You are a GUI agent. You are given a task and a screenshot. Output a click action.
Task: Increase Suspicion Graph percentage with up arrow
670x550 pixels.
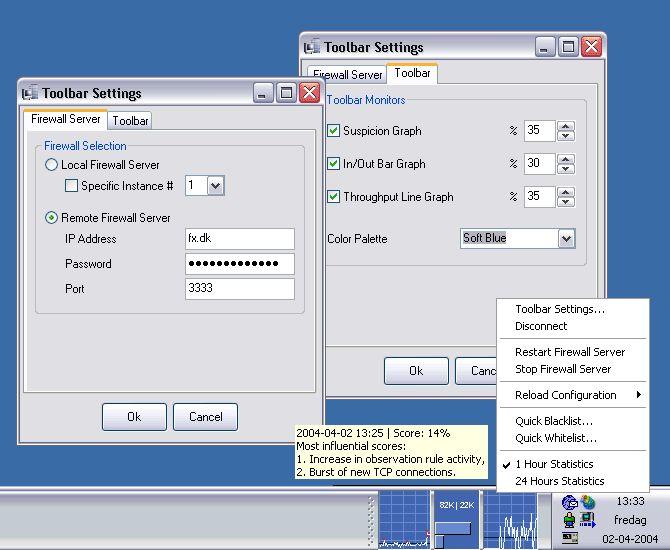565,126
